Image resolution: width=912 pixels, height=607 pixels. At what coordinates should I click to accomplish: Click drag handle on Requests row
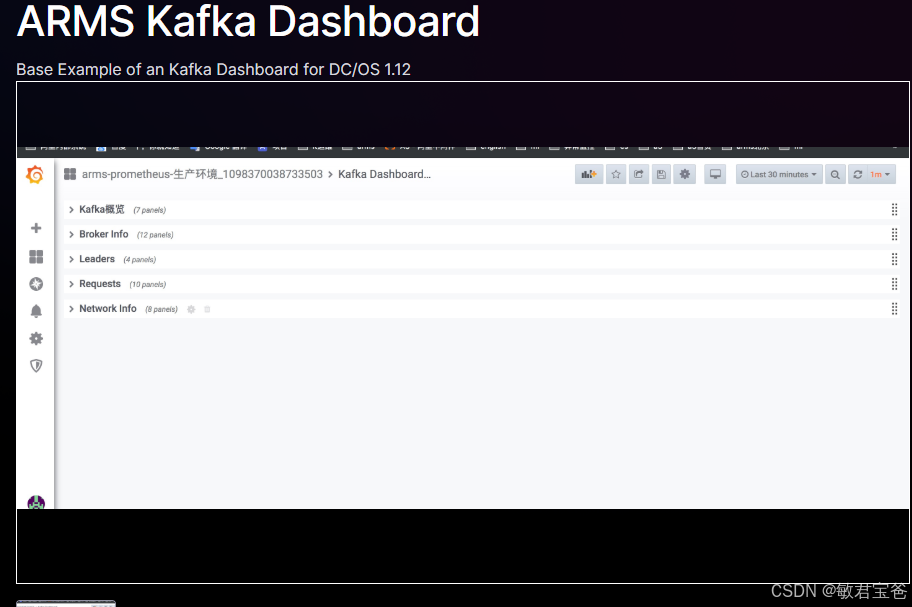895,284
